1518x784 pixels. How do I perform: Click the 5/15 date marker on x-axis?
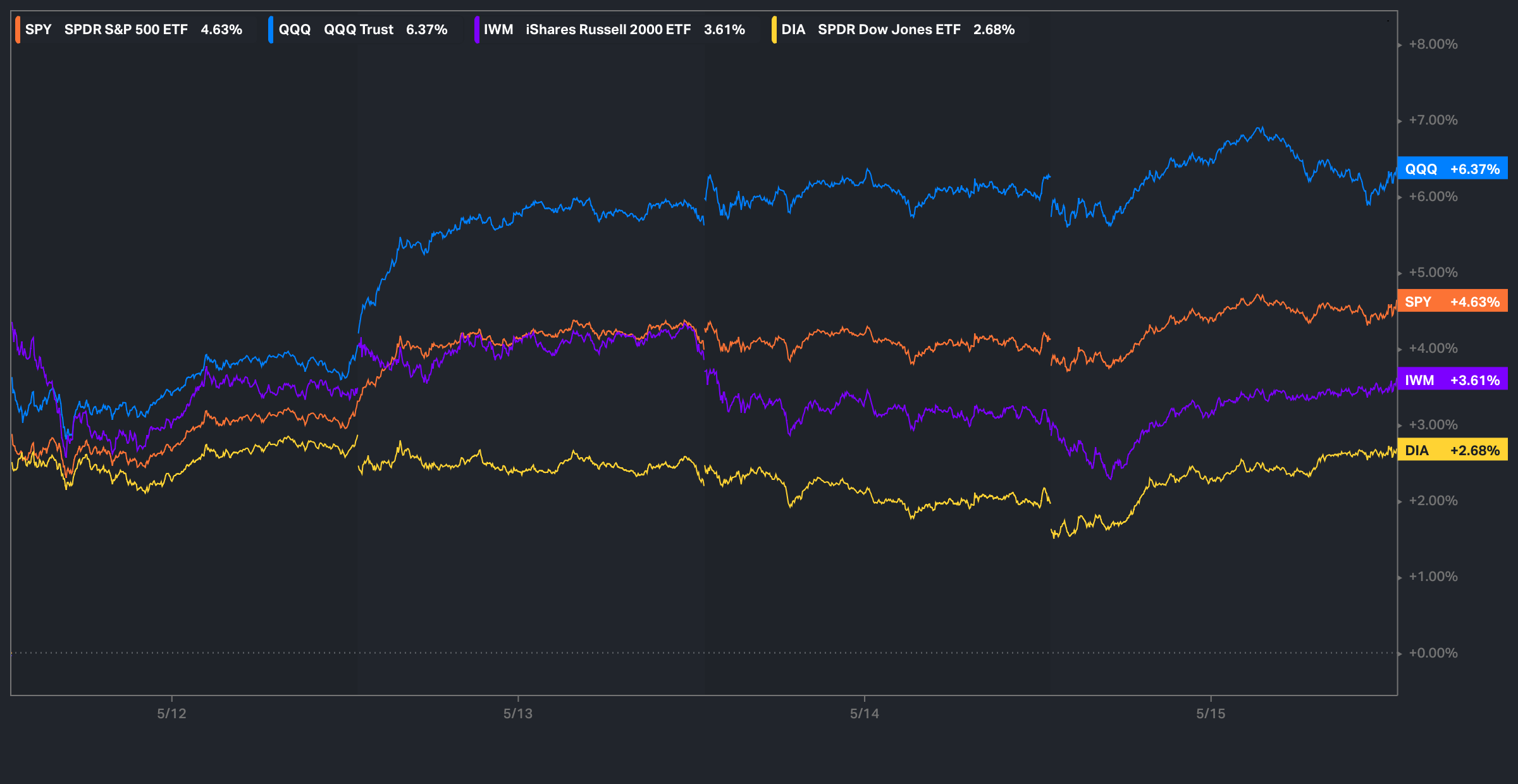[1210, 714]
